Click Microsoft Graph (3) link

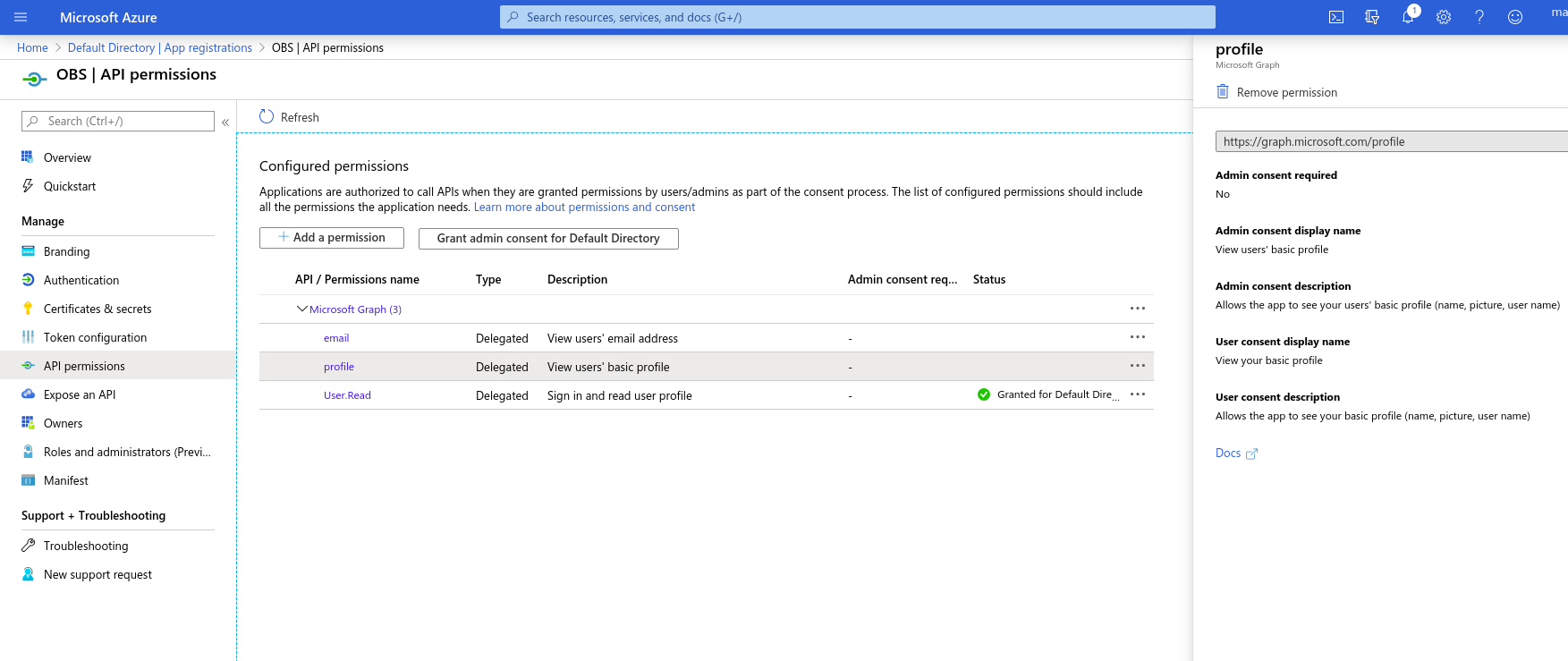355,309
